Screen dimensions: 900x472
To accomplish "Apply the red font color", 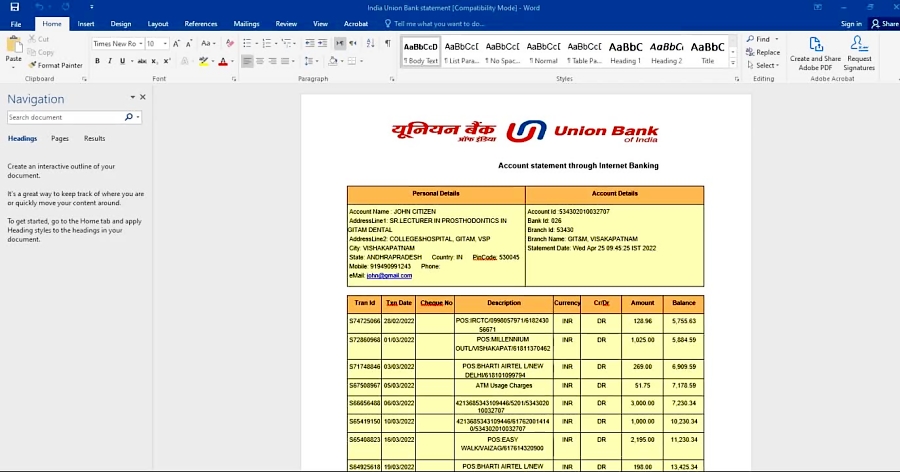I will pyautogui.click(x=223, y=61).
